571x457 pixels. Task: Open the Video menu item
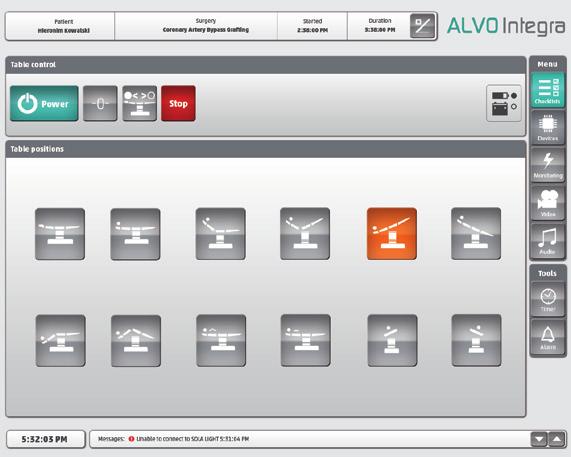click(x=547, y=202)
